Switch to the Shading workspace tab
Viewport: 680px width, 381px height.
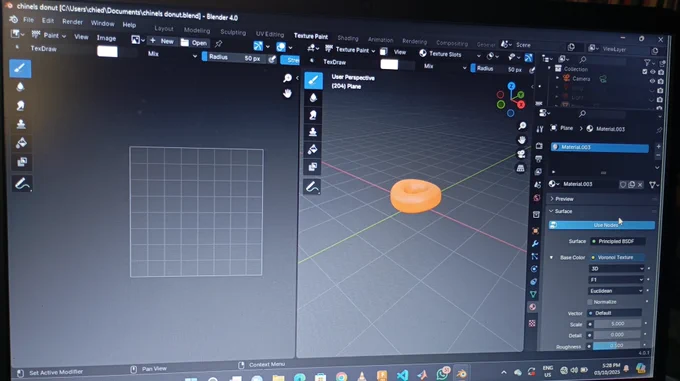click(x=348, y=38)
